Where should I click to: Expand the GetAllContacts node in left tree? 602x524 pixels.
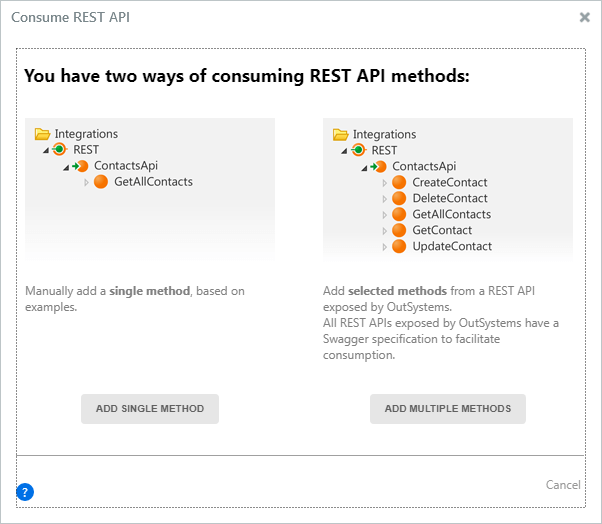[87, 182]
